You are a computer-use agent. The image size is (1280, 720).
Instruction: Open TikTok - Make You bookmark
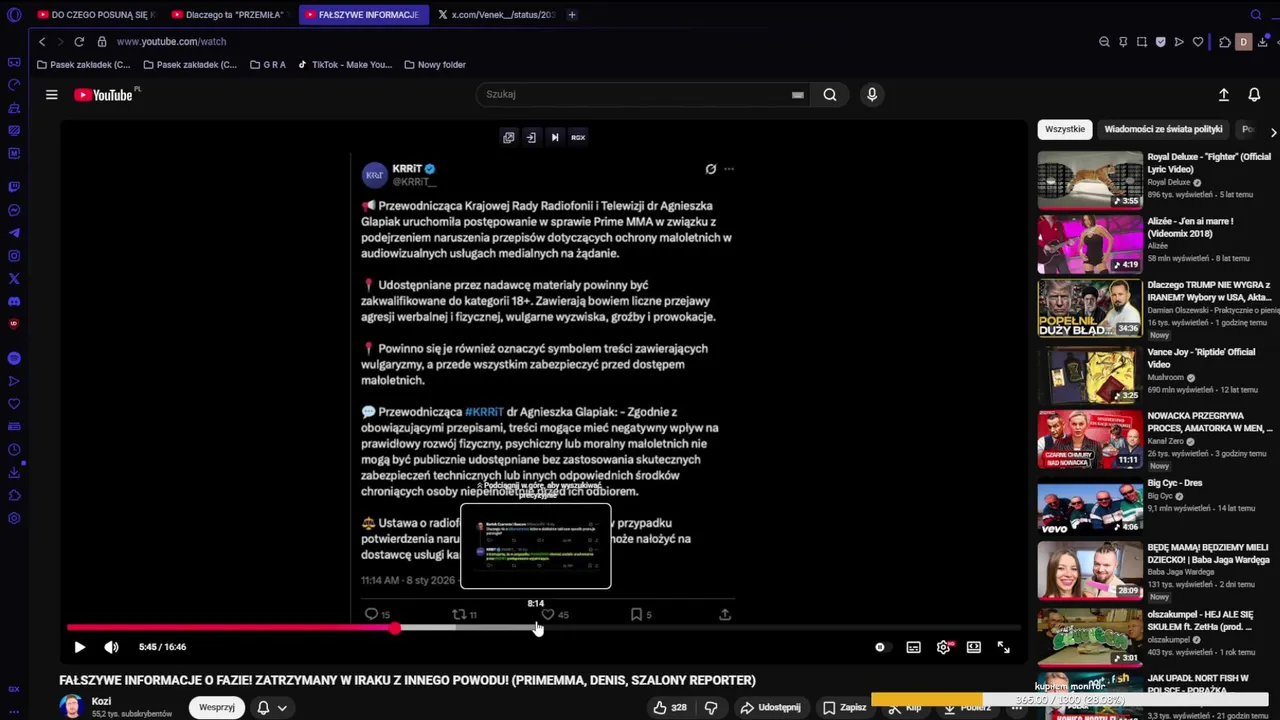pyautogui.click(x=345, y=65)
